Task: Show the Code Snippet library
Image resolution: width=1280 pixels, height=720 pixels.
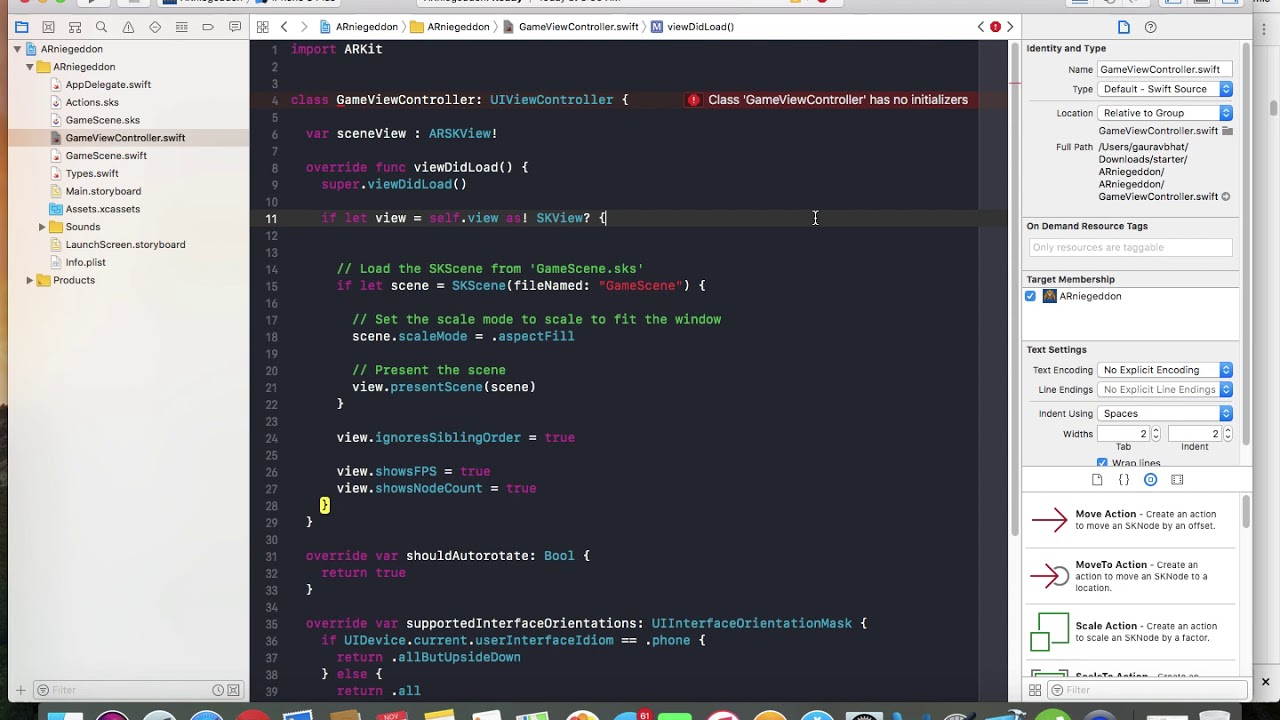Action: [x=1123, y=480]
